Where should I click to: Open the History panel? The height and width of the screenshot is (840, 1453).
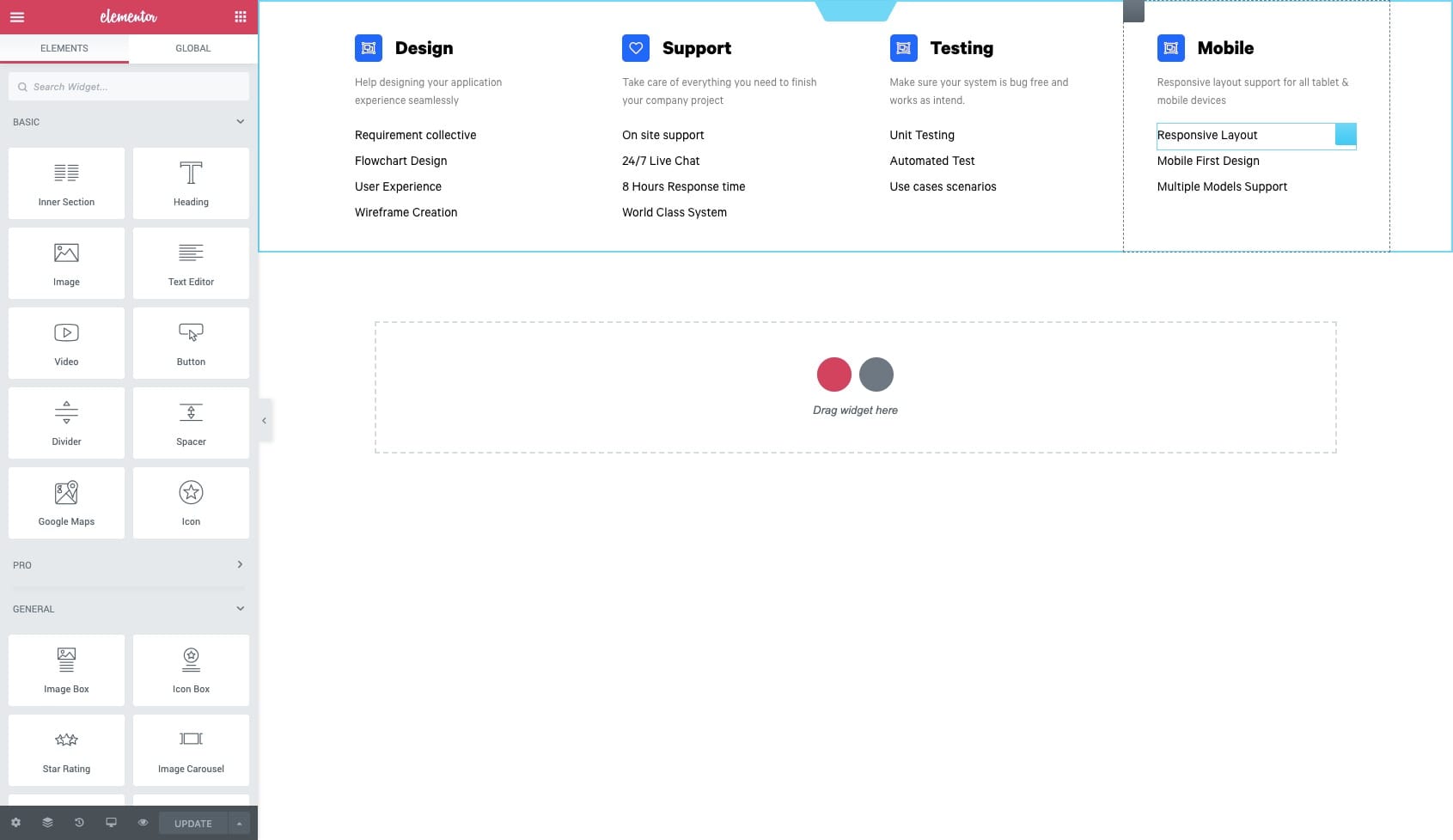[x=79, y=822]
